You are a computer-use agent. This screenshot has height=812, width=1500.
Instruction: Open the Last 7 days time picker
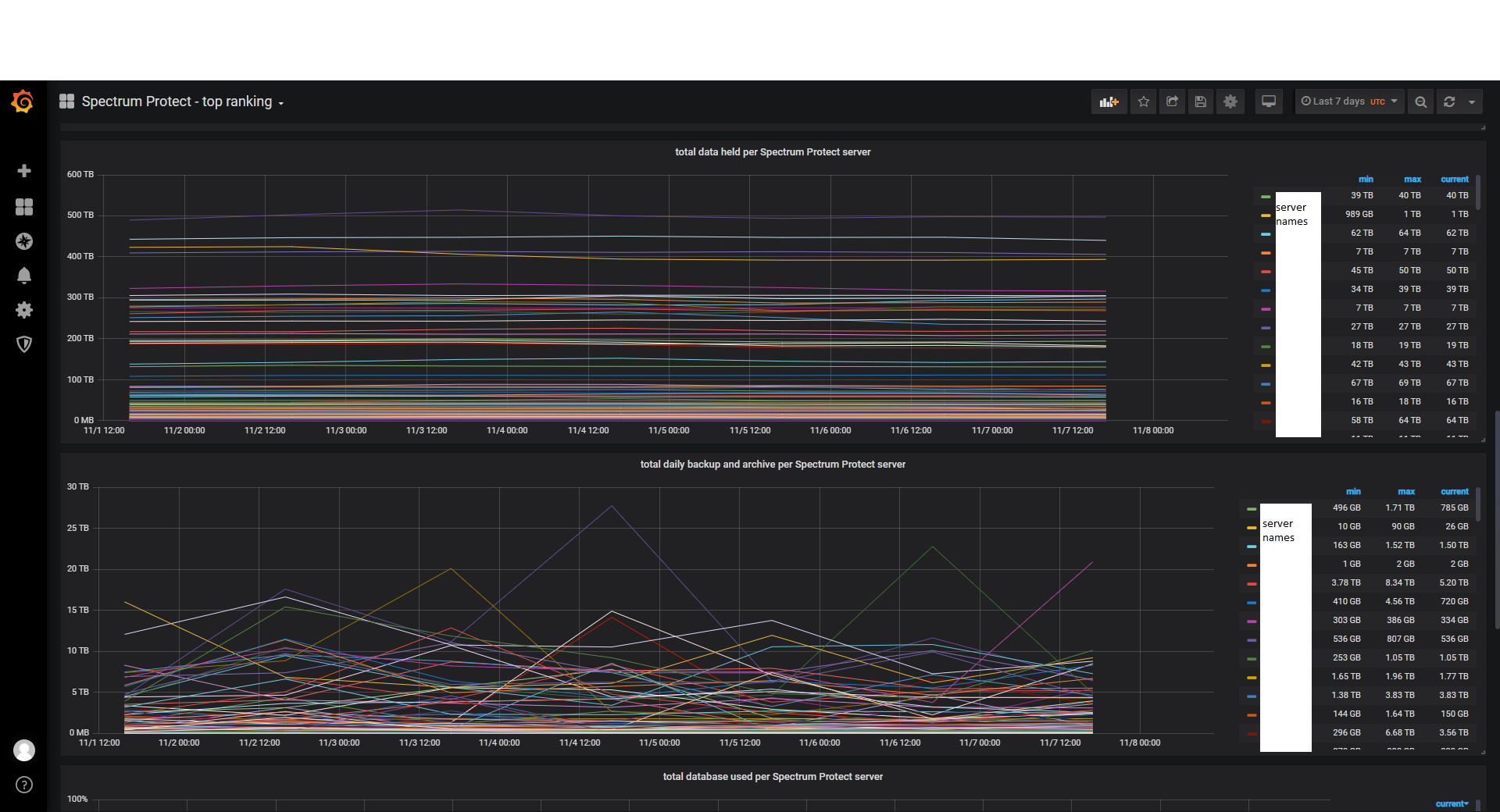click(1349, 101)
